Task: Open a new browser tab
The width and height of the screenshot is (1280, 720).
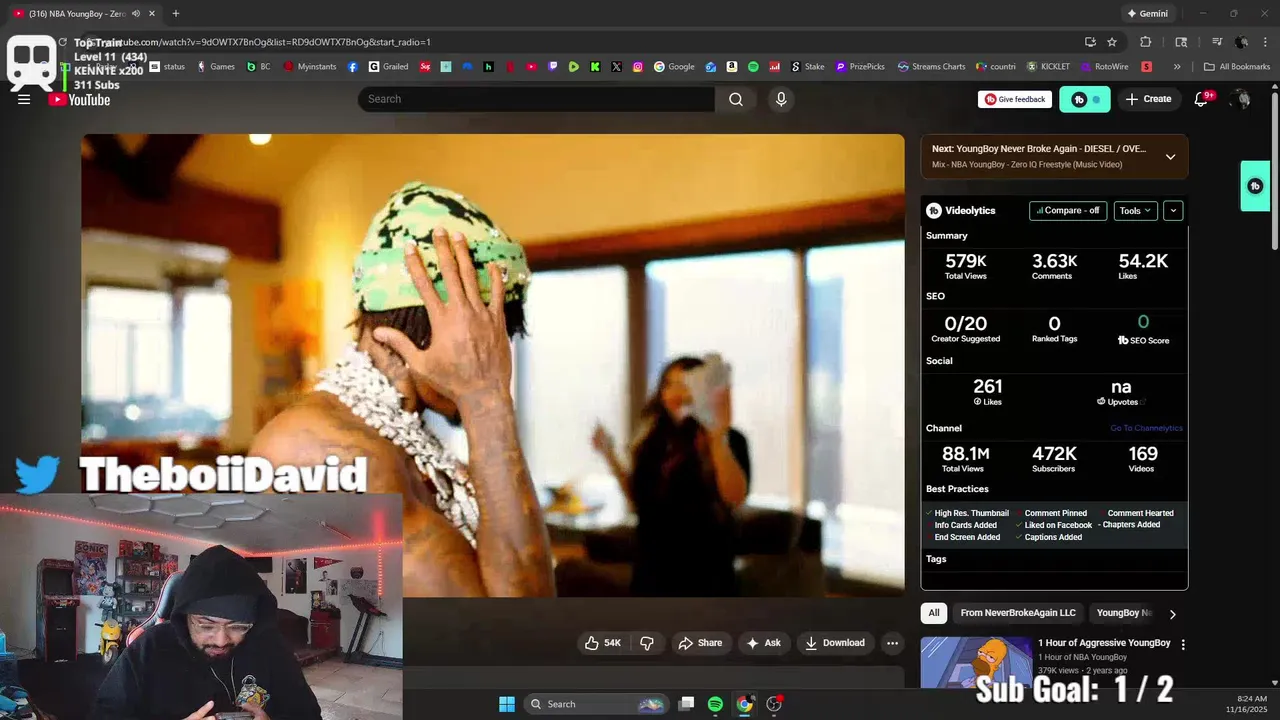Action: click(175, 14)
